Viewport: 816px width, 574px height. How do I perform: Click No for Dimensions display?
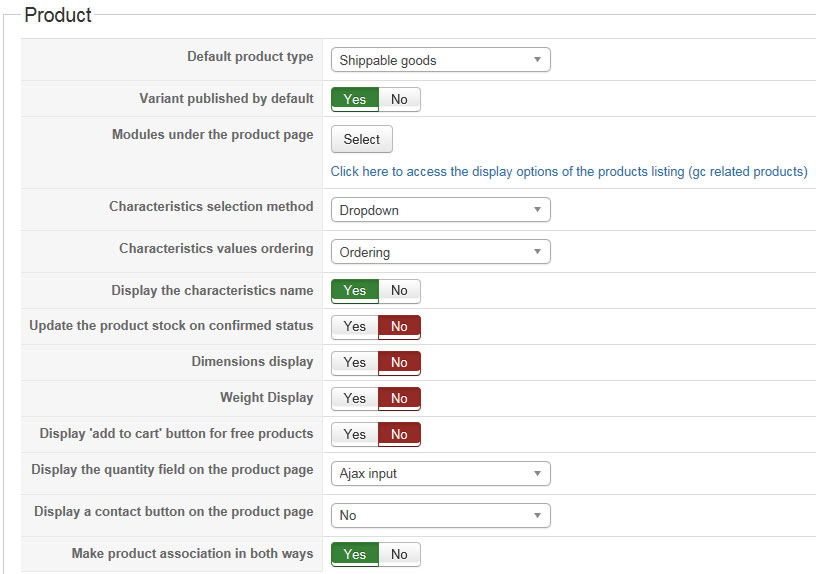[399, 362]
